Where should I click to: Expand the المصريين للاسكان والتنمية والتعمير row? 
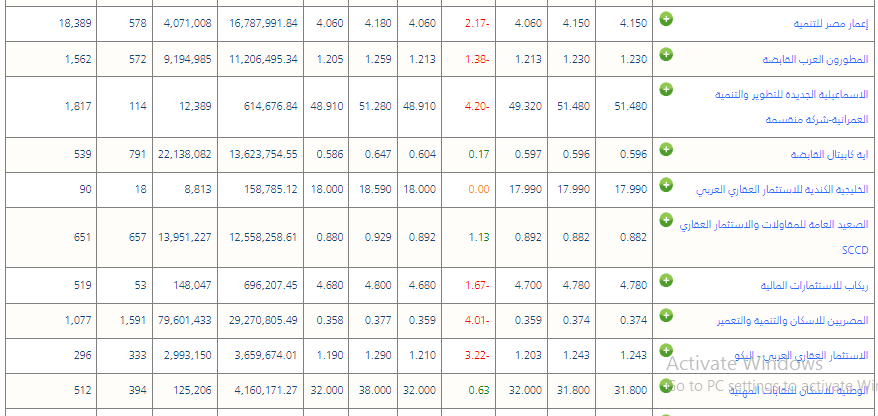click(x=667, y=315)
